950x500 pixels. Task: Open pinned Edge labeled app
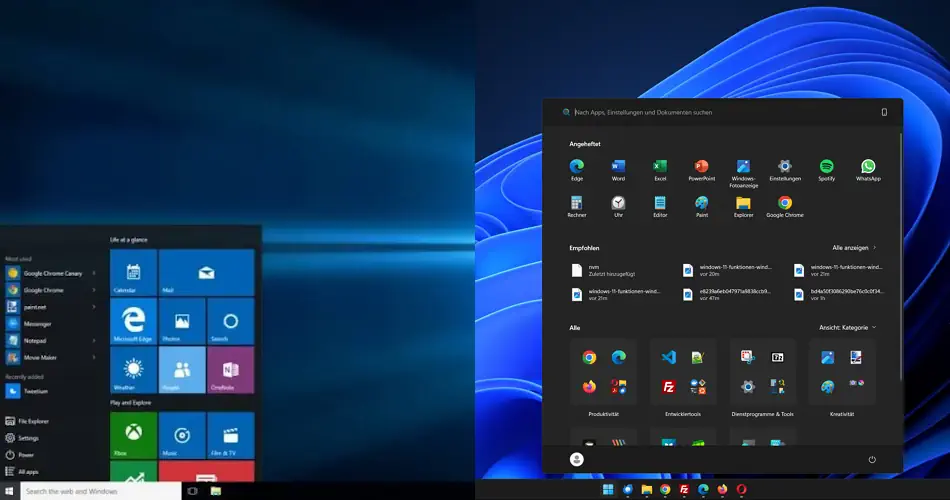coord(576,170)
